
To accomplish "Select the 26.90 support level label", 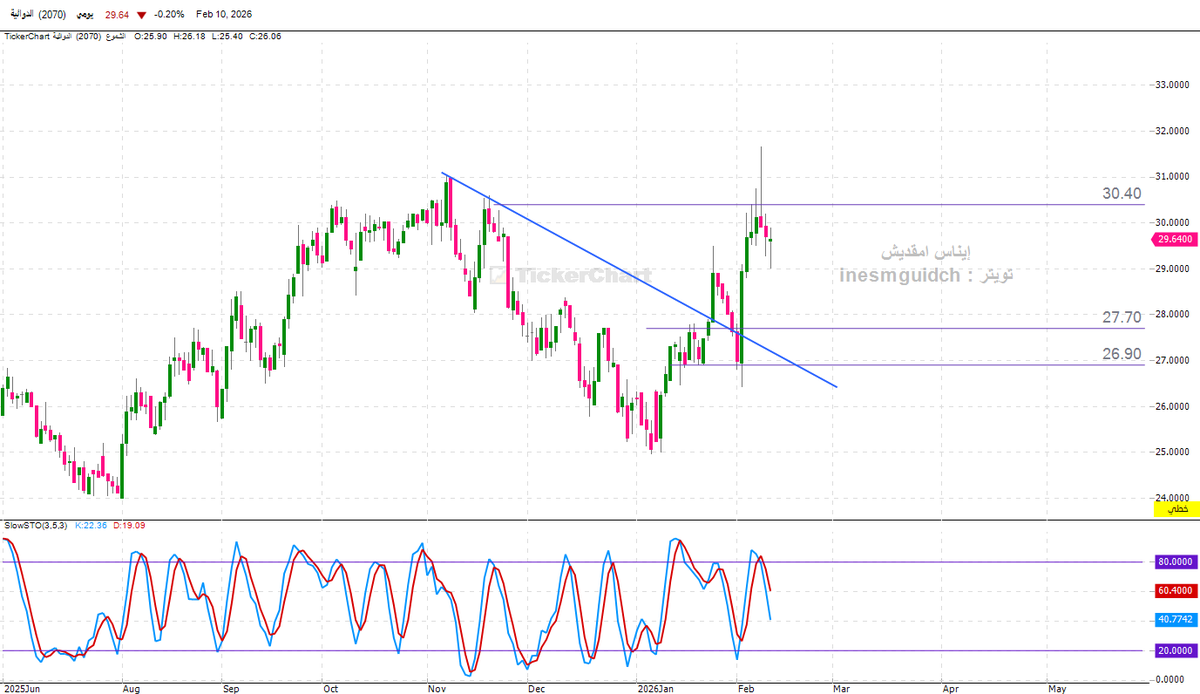I will [x=1122, y=354].
